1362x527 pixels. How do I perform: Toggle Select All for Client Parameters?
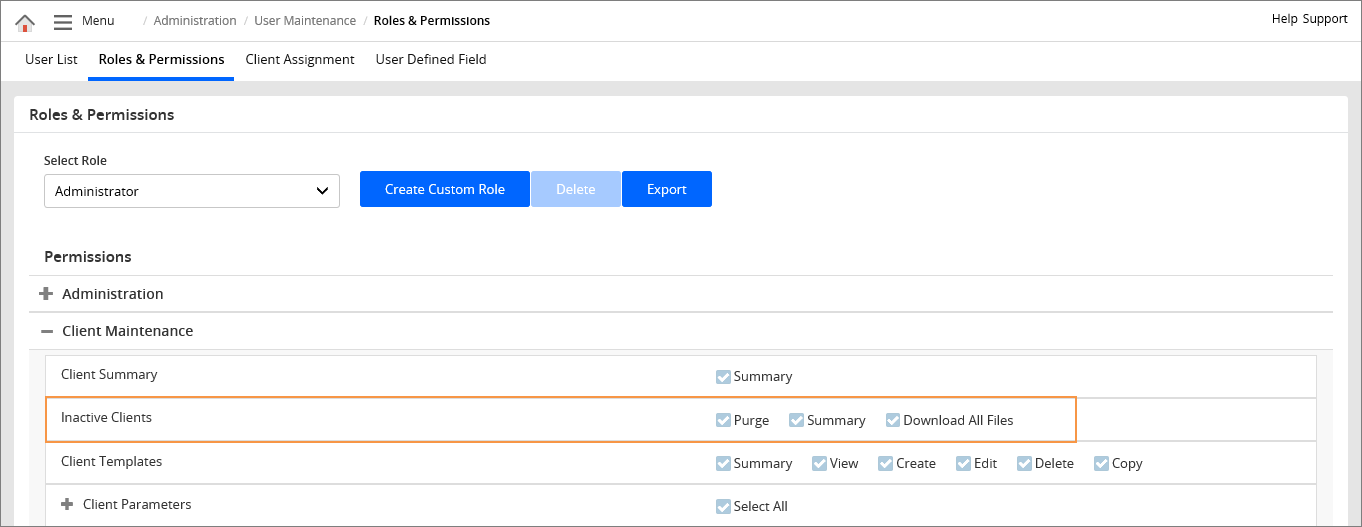coord(723,506)
